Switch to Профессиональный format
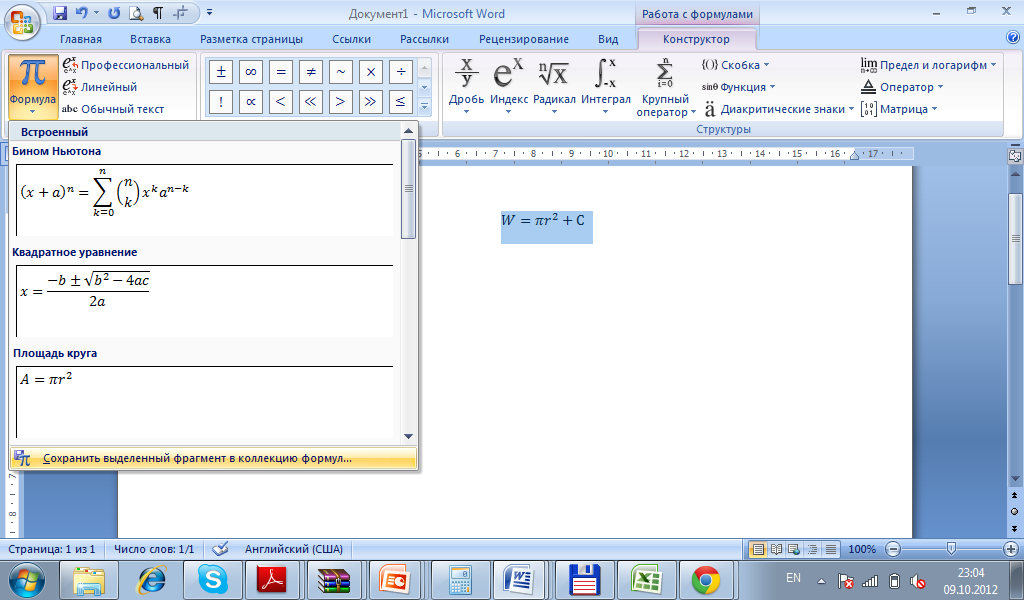This screenshot has height=600, width=1024. coord(126,65)
